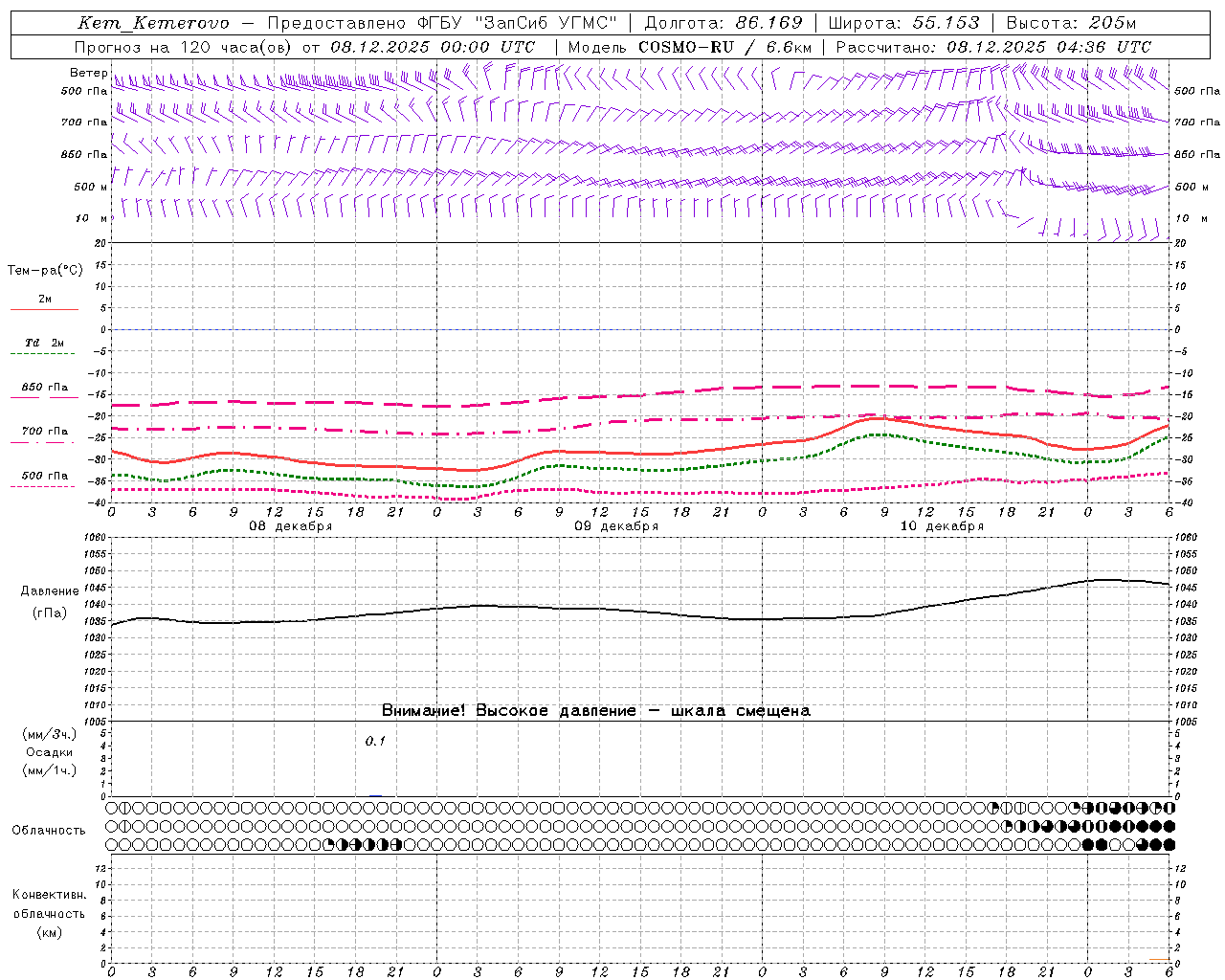Click the forecast start time 08.12.2025 00:00 UTC
This screenshot has width=1225, height=980.
[x=433, y=47]
